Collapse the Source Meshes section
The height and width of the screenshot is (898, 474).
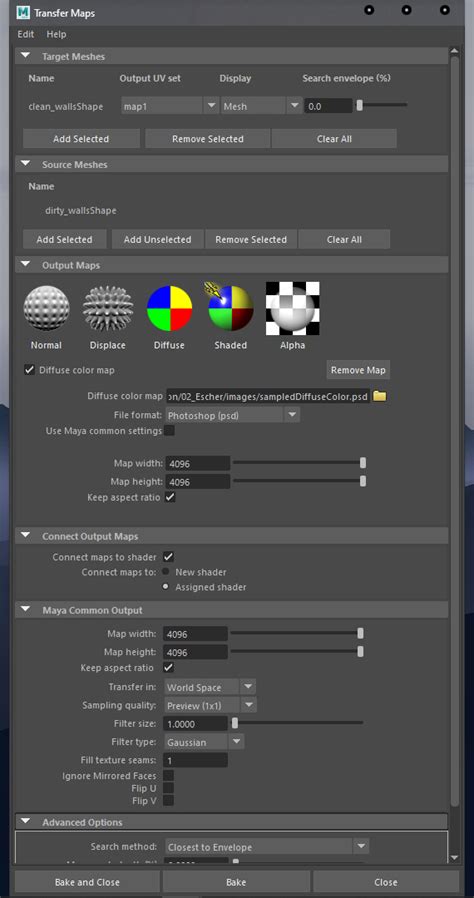click(x=25, y=164)
